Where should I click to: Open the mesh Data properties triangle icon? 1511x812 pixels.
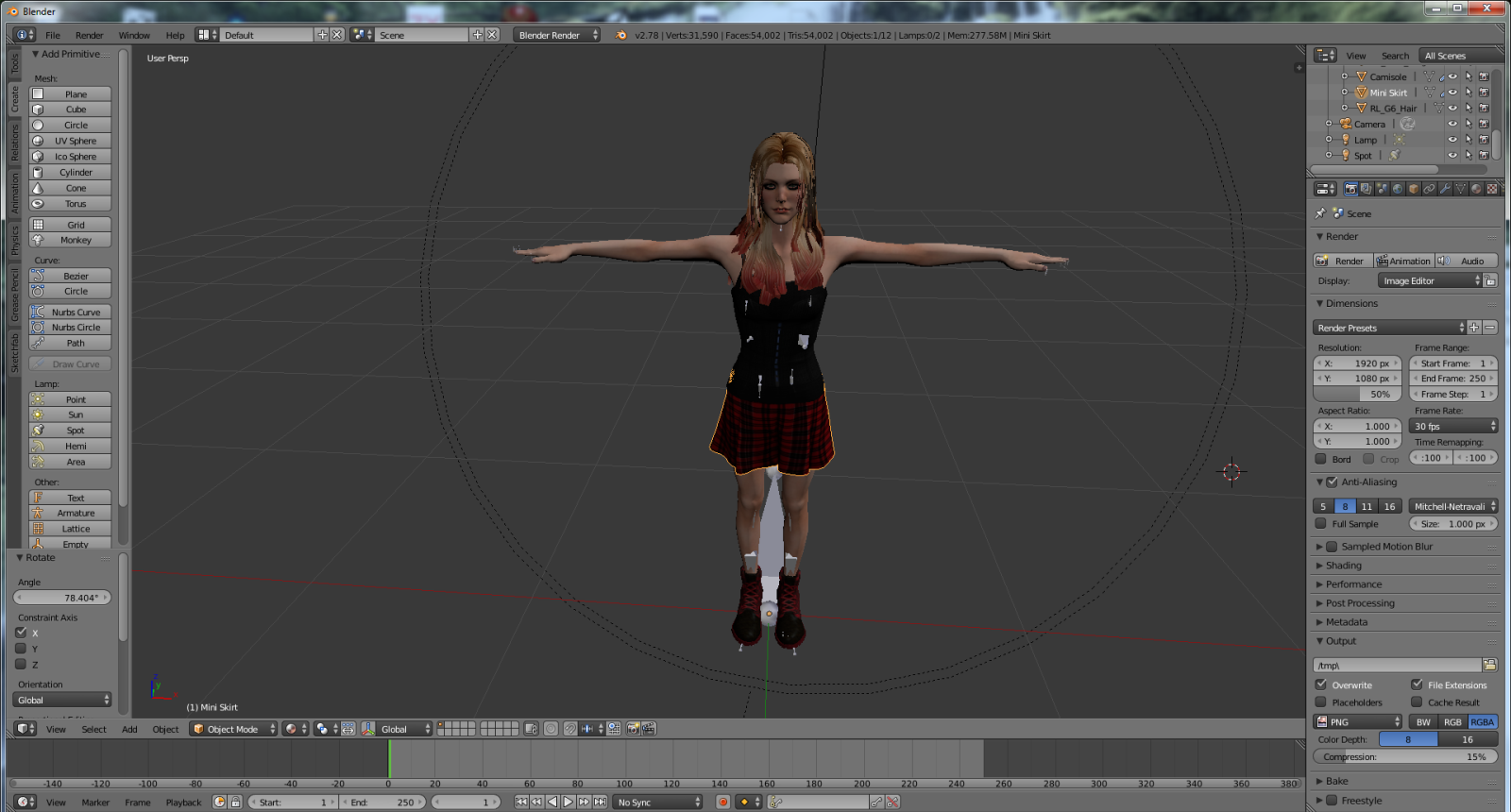1461,189
